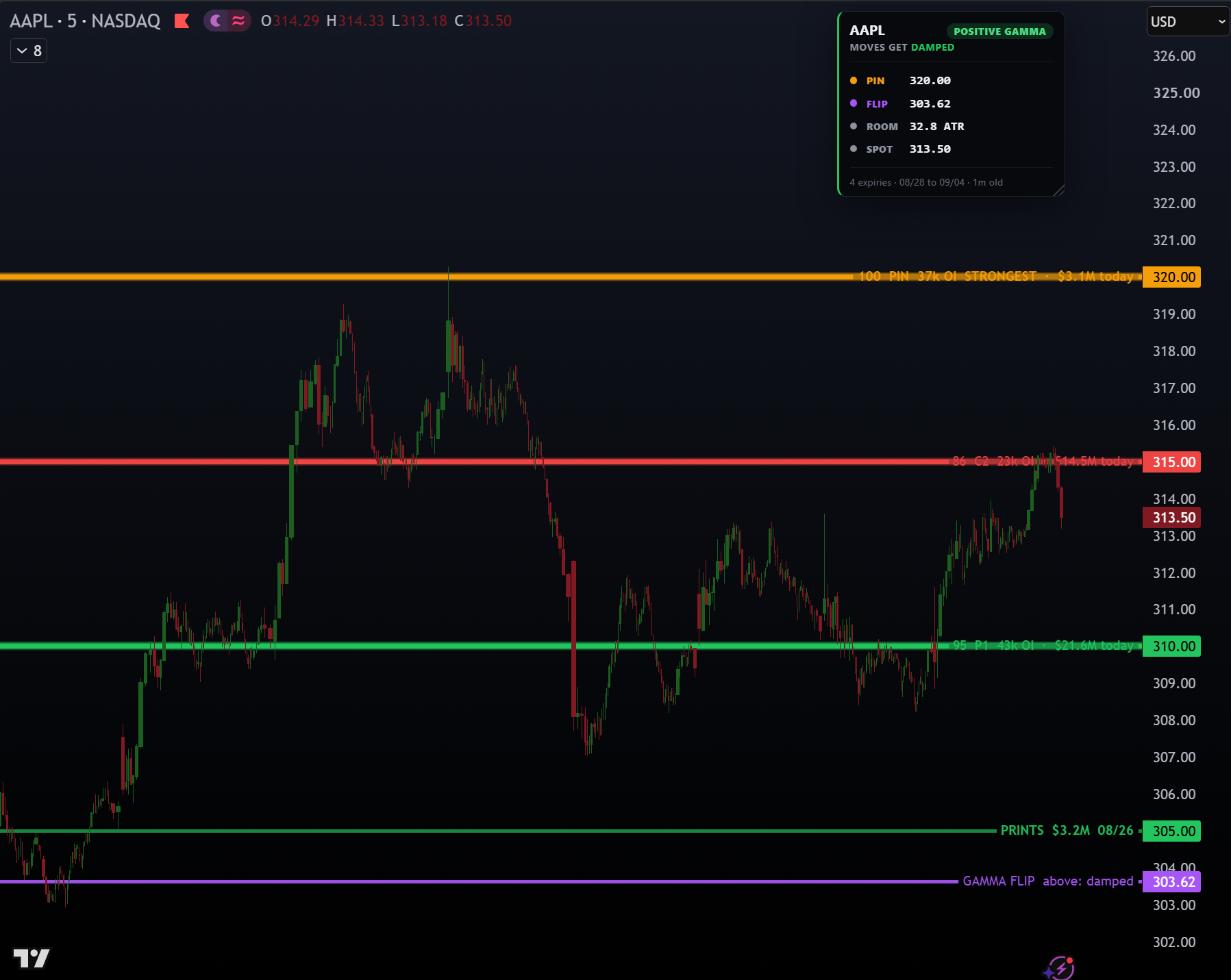Click the purple lightning go-to-realtime icon

[1060, 968]
